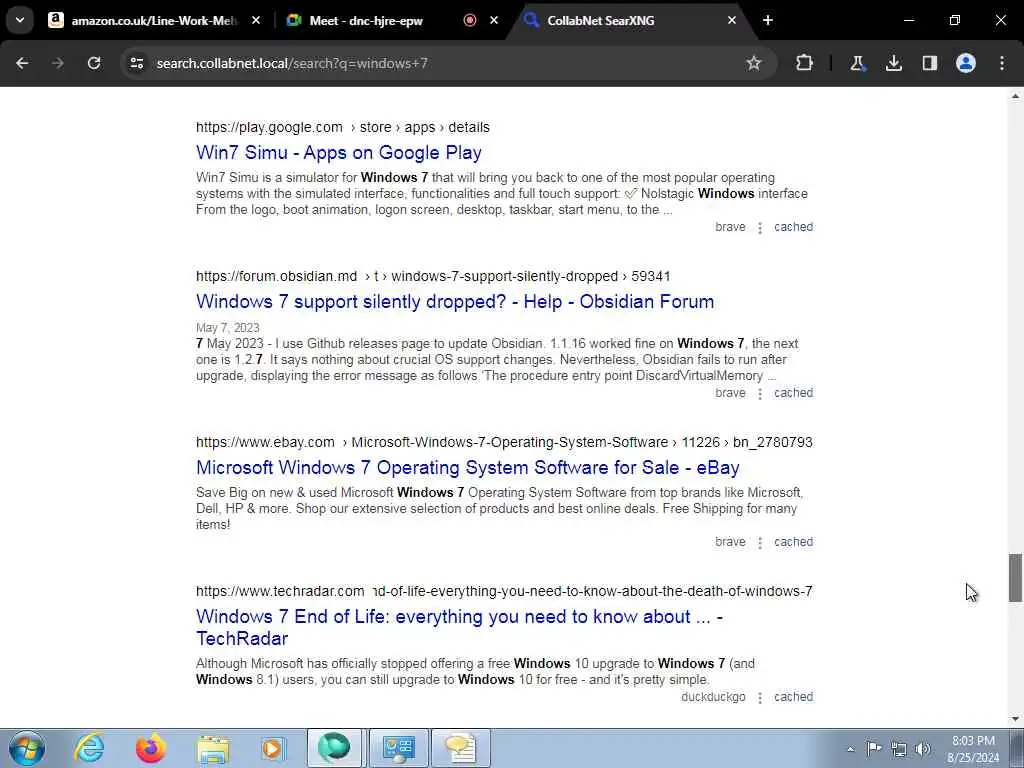Screen dimensions: 1024x768
Task: Open the profile avatar menu
Action: tap(966, 63)
